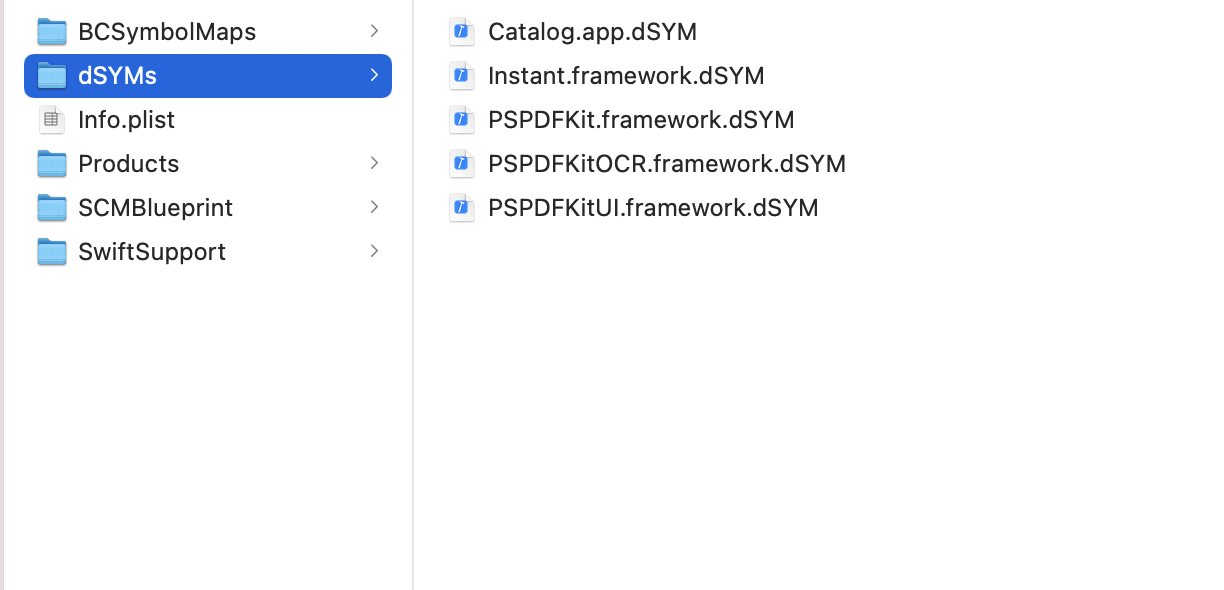The image size is (1224, 590).
Task: Select the PSPDFKit.framework.dSYM file icon
Action: coord(461,119)
